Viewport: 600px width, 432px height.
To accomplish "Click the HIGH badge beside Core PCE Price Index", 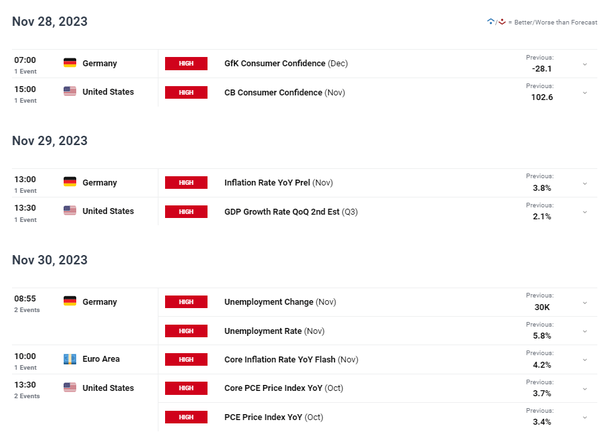I will pyautogui.click(x=186, y=387).
